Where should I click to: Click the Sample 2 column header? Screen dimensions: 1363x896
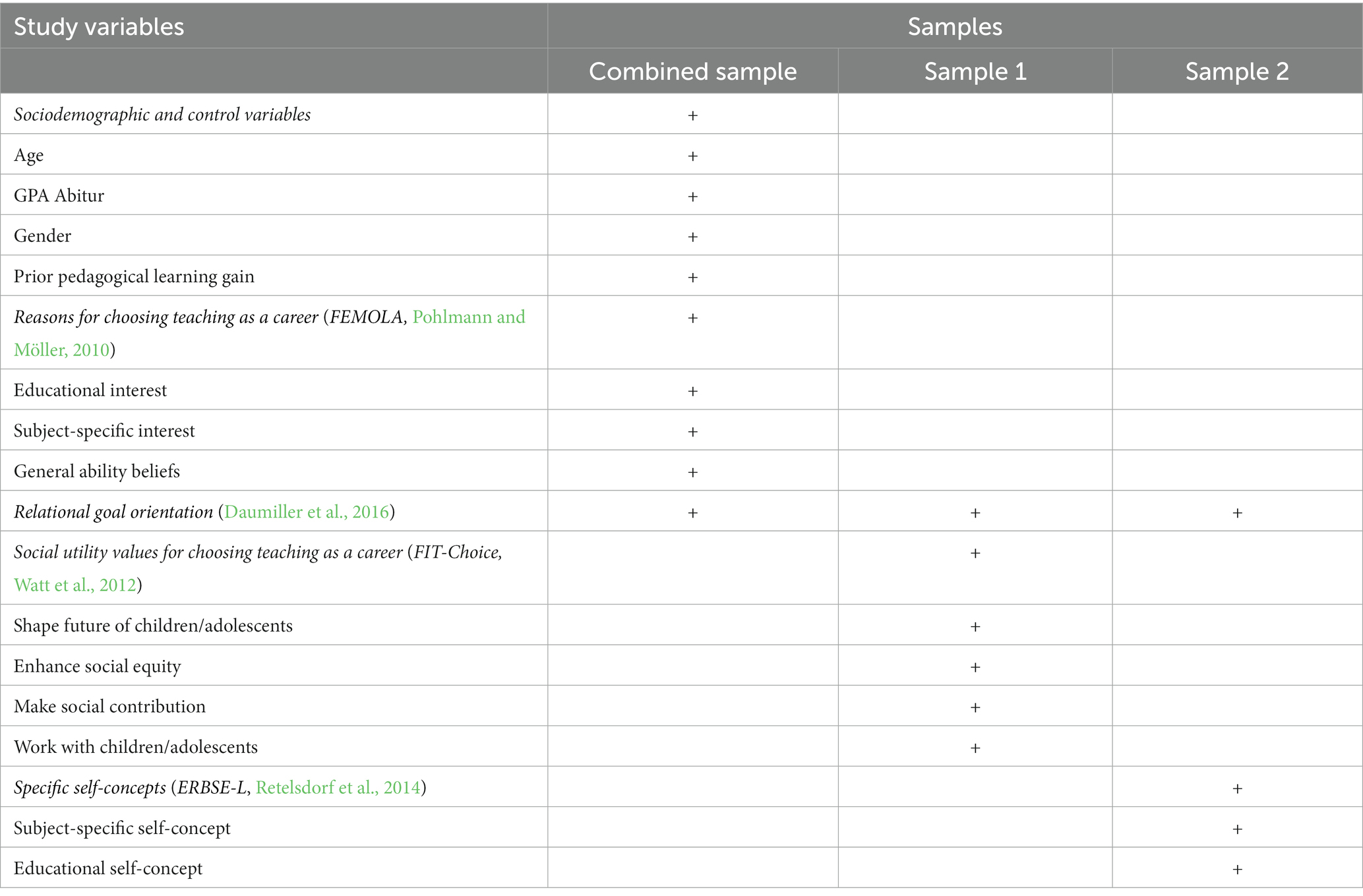pos(1237,71)
